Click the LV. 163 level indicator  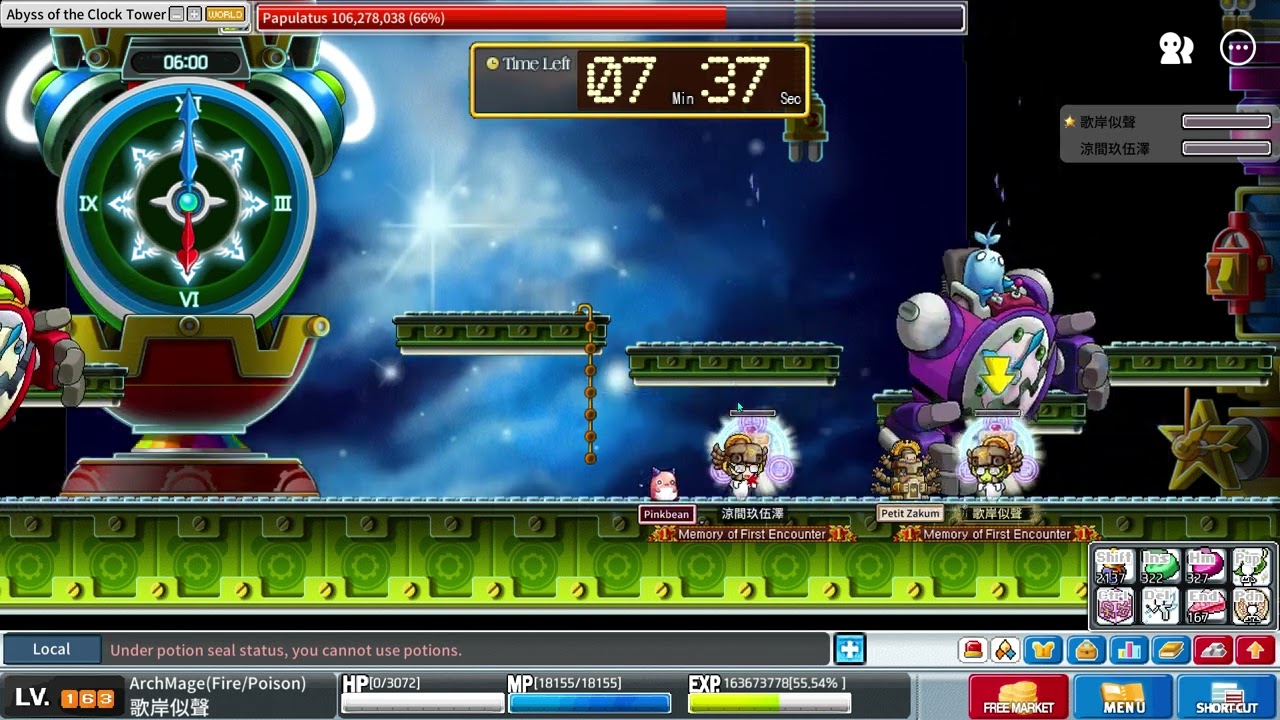tap(65, 698)
